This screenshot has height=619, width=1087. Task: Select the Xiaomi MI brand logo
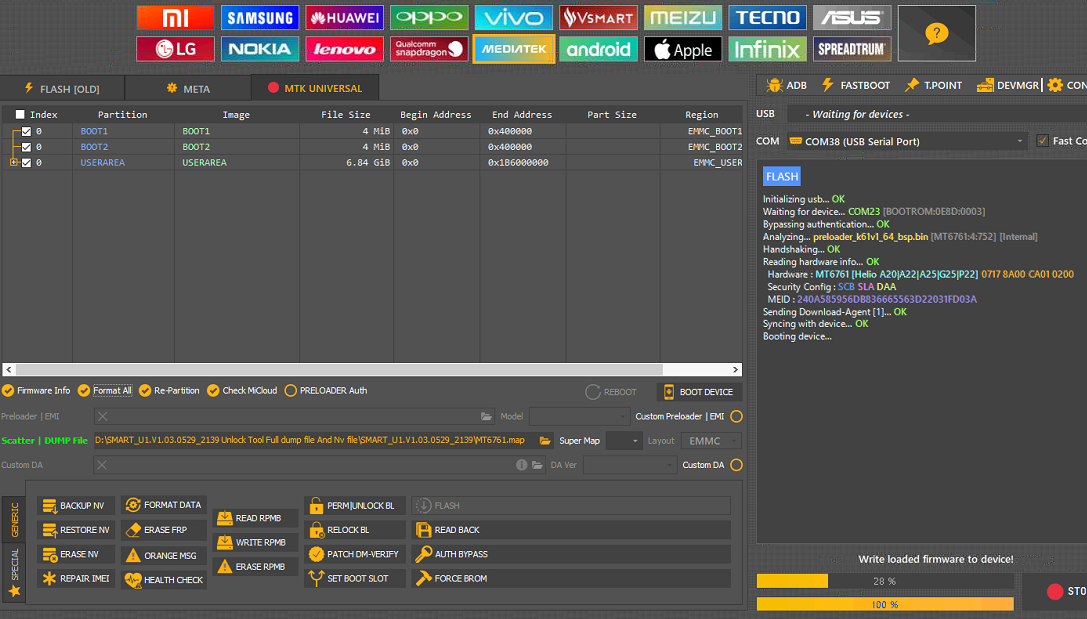pos(175,17)
